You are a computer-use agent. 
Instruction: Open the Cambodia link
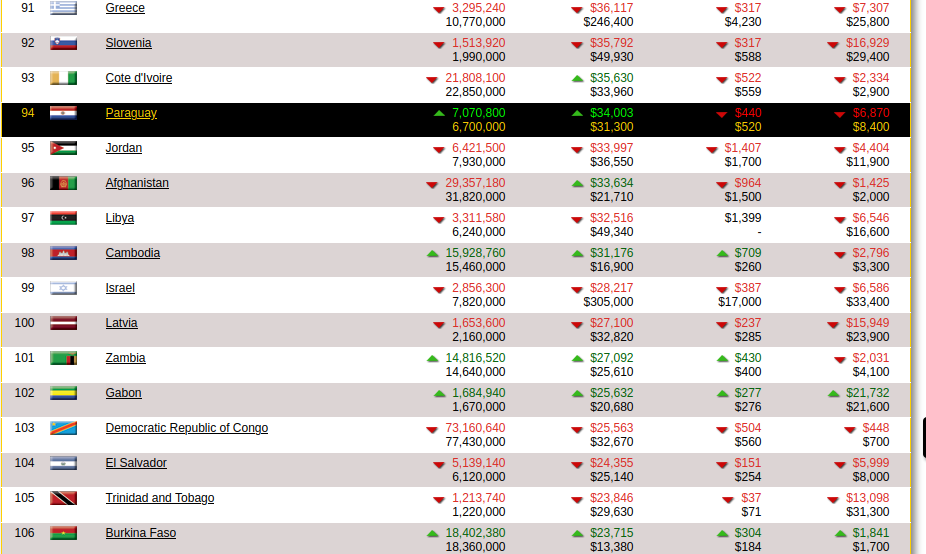[x=132, y=253]
